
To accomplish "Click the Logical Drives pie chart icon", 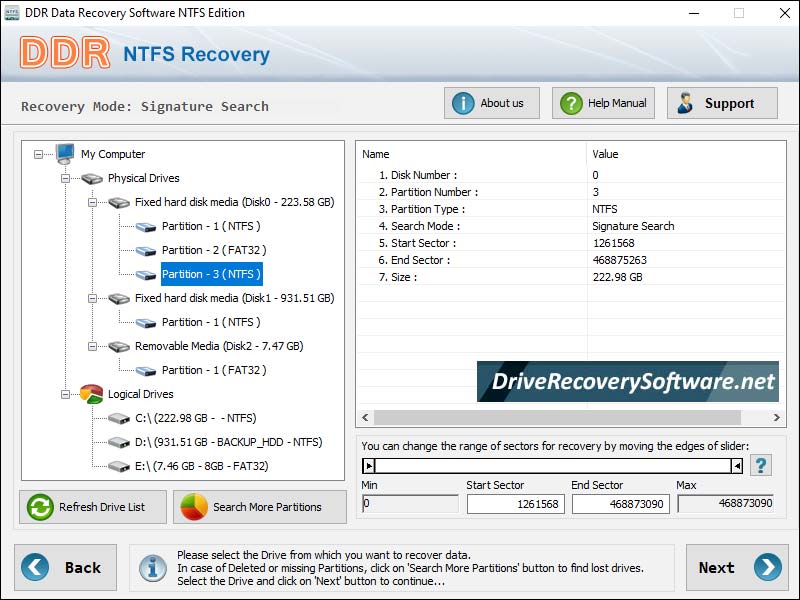I will (x=92, y=394).
